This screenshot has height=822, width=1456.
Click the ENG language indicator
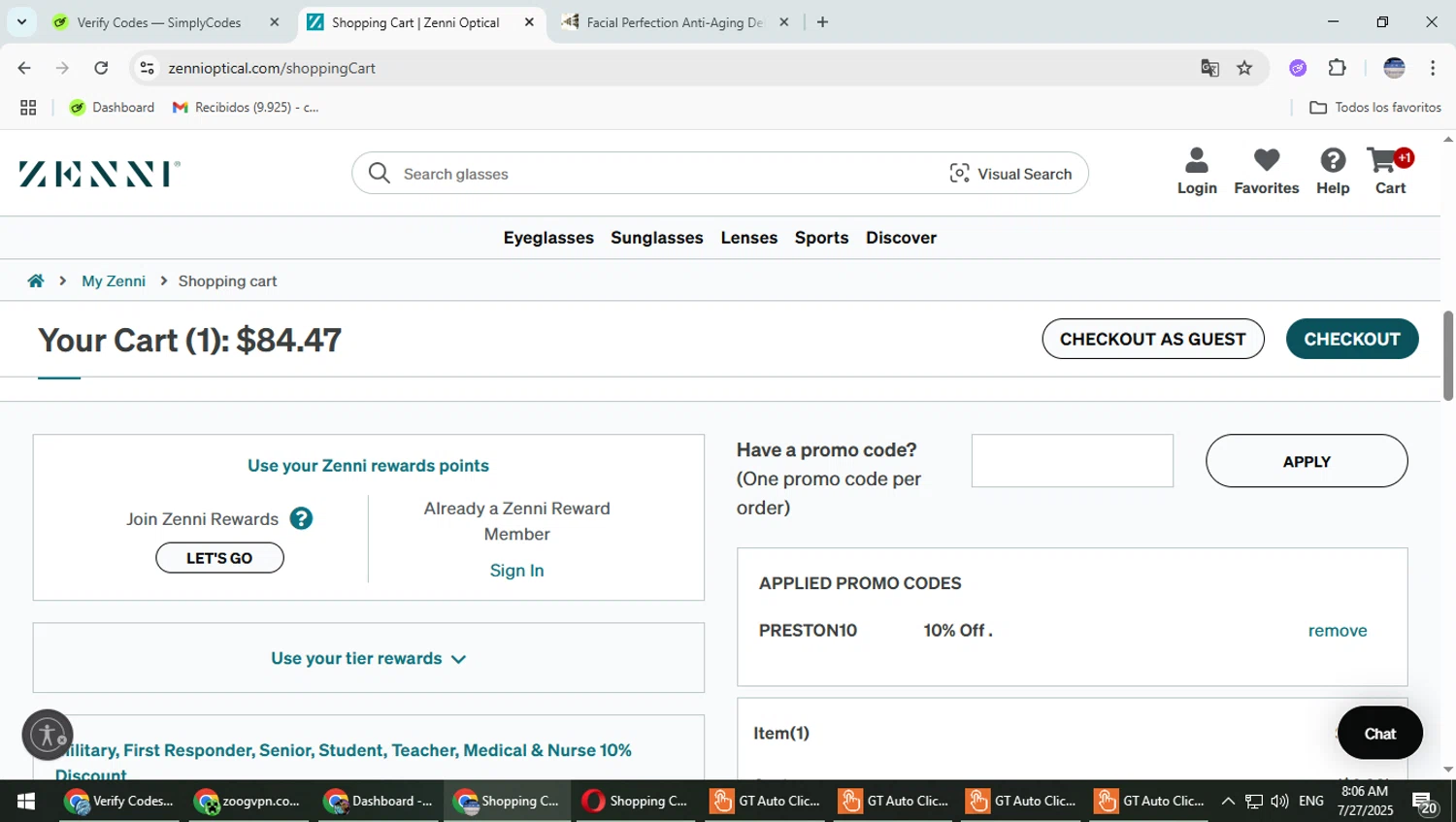1311,802
